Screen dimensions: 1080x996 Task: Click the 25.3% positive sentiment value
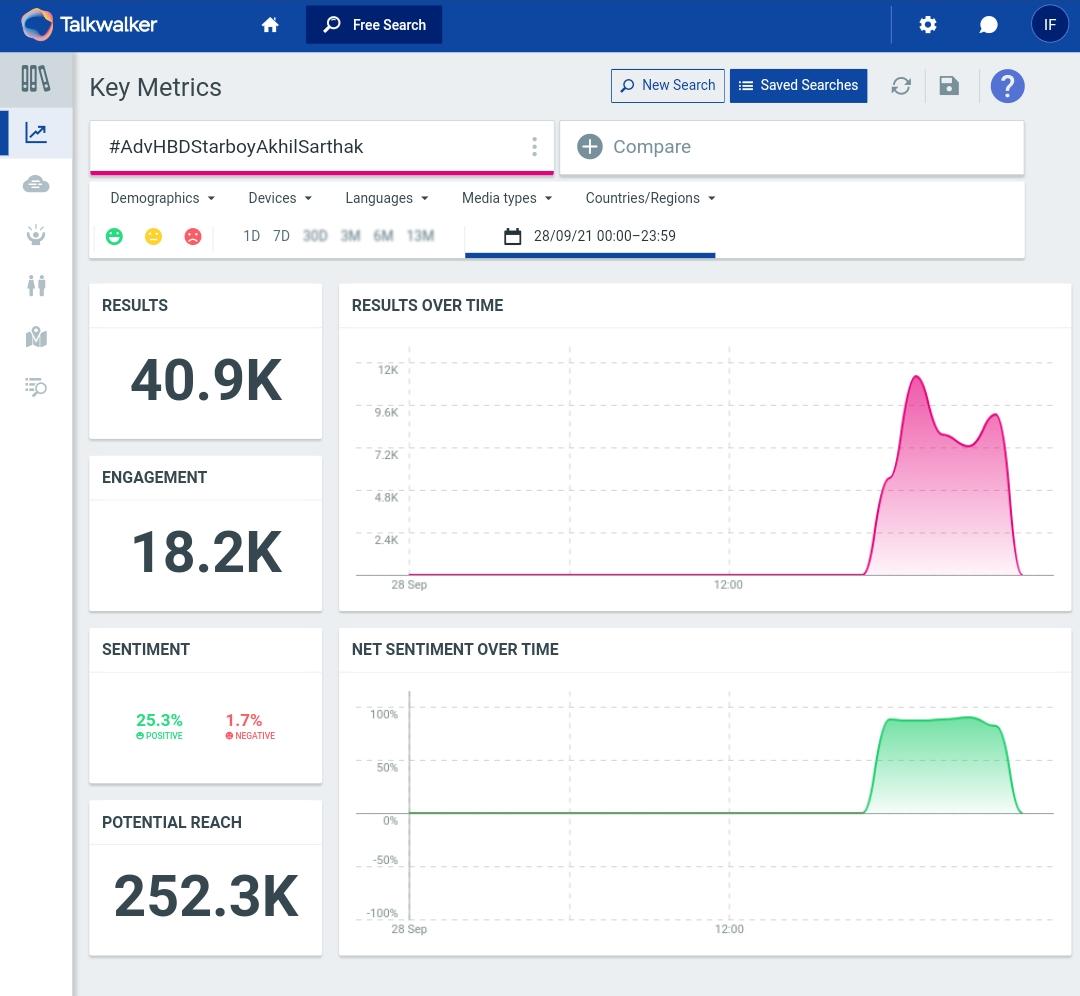[x=159, y=720]
